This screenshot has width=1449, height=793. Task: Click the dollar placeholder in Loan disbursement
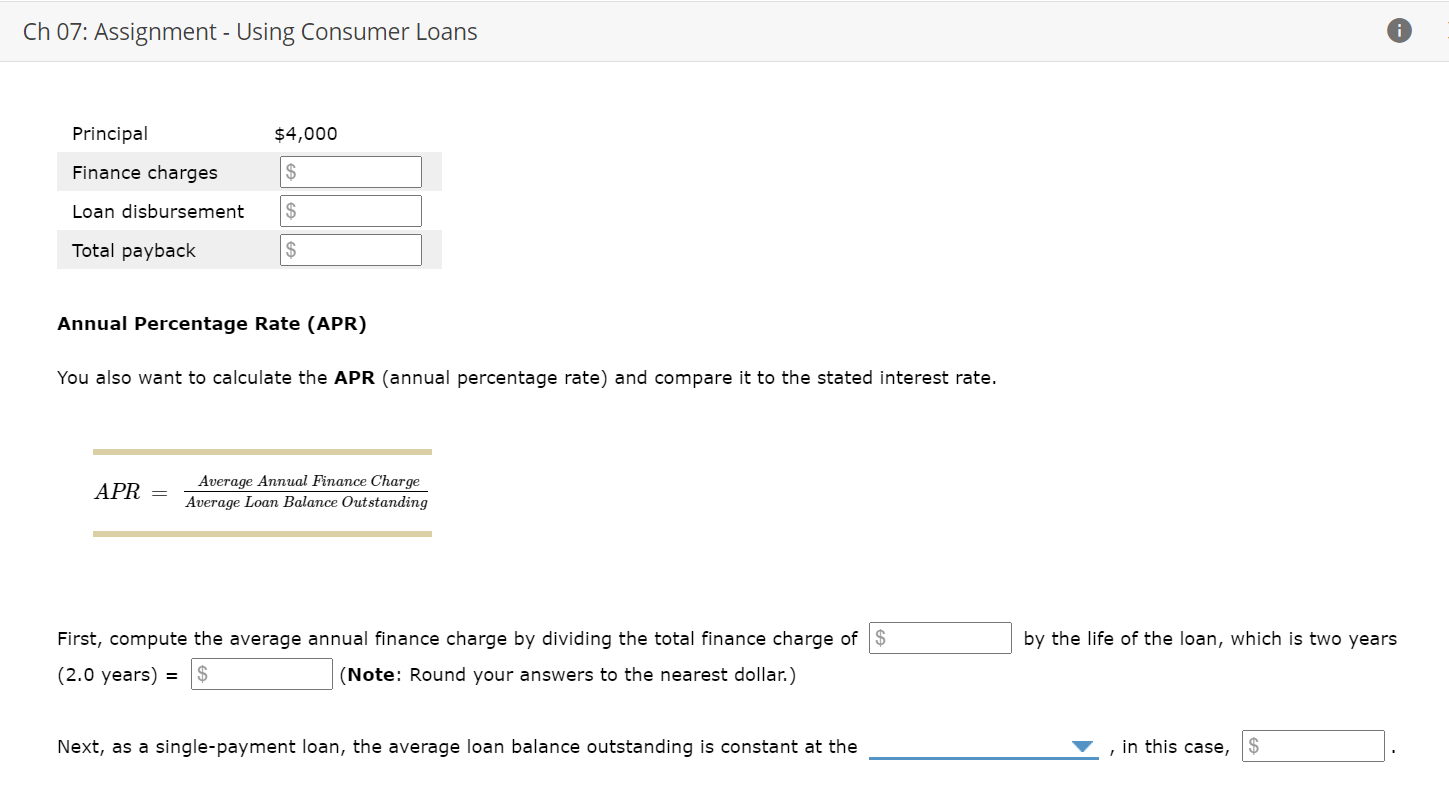[x=290, y=210]
